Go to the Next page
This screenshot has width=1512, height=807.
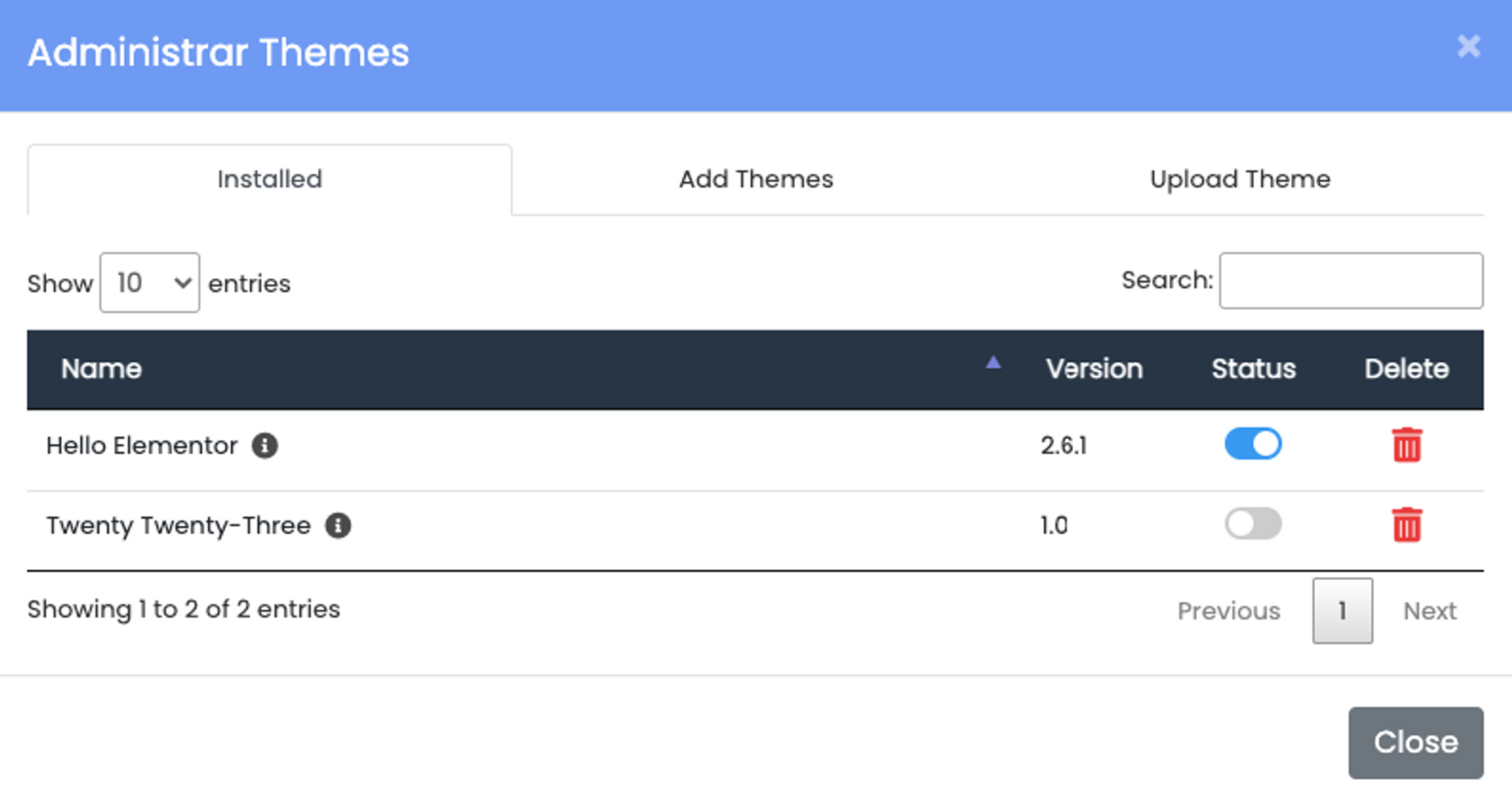1430,611
